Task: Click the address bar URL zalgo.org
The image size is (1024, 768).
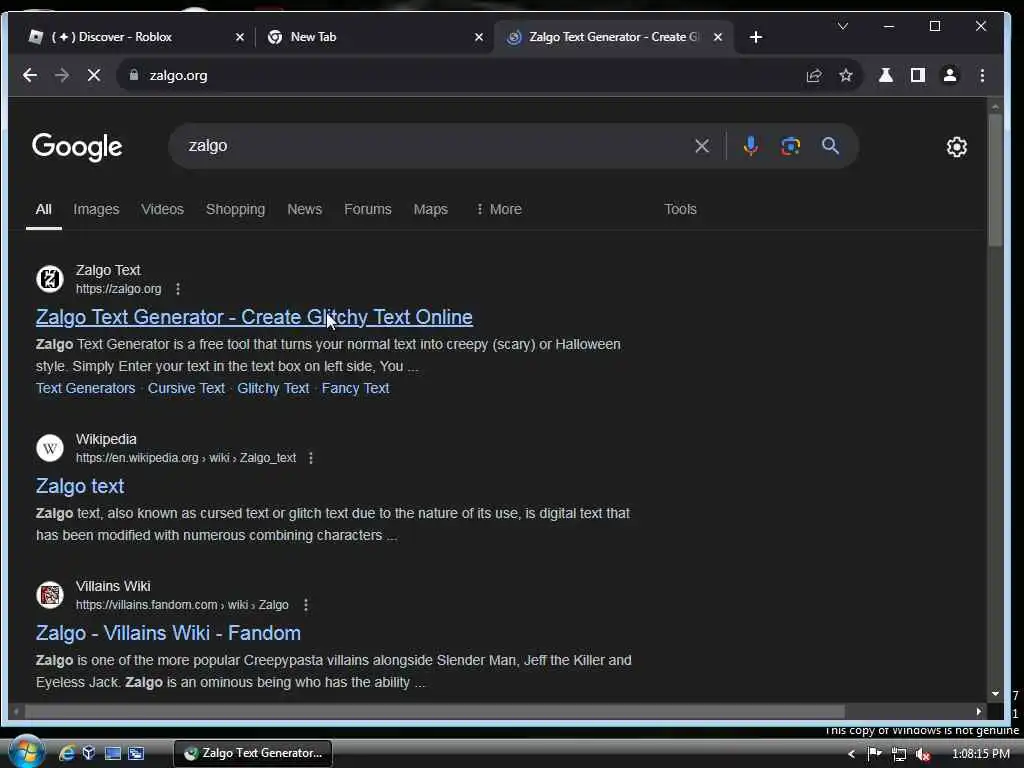Action: [x=178, y=75]
